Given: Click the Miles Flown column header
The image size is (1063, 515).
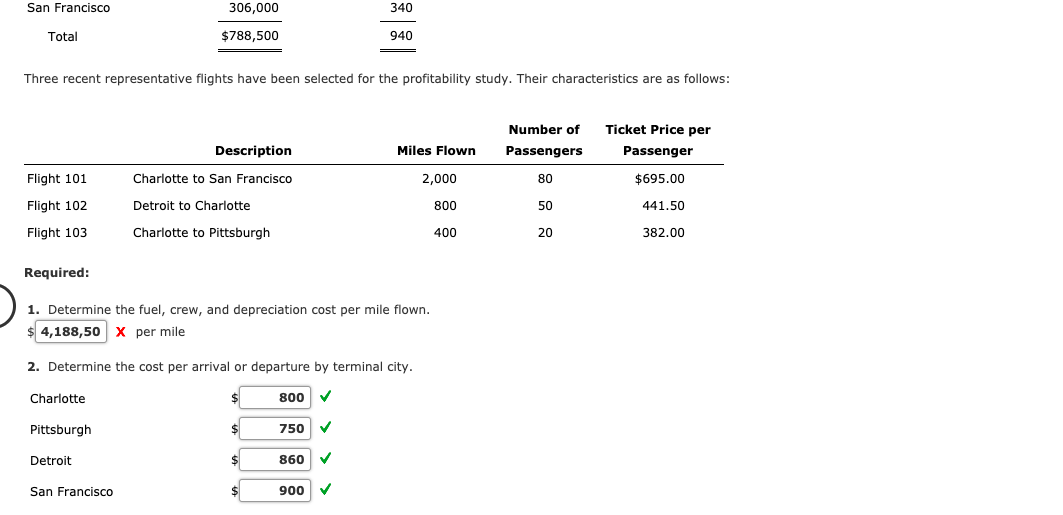Looking at the screenshot, I should click(x=436, y=150).
